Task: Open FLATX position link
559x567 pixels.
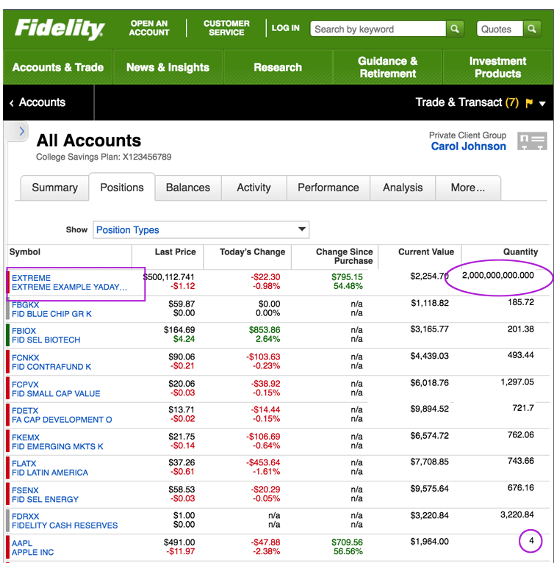Action: 24,464
